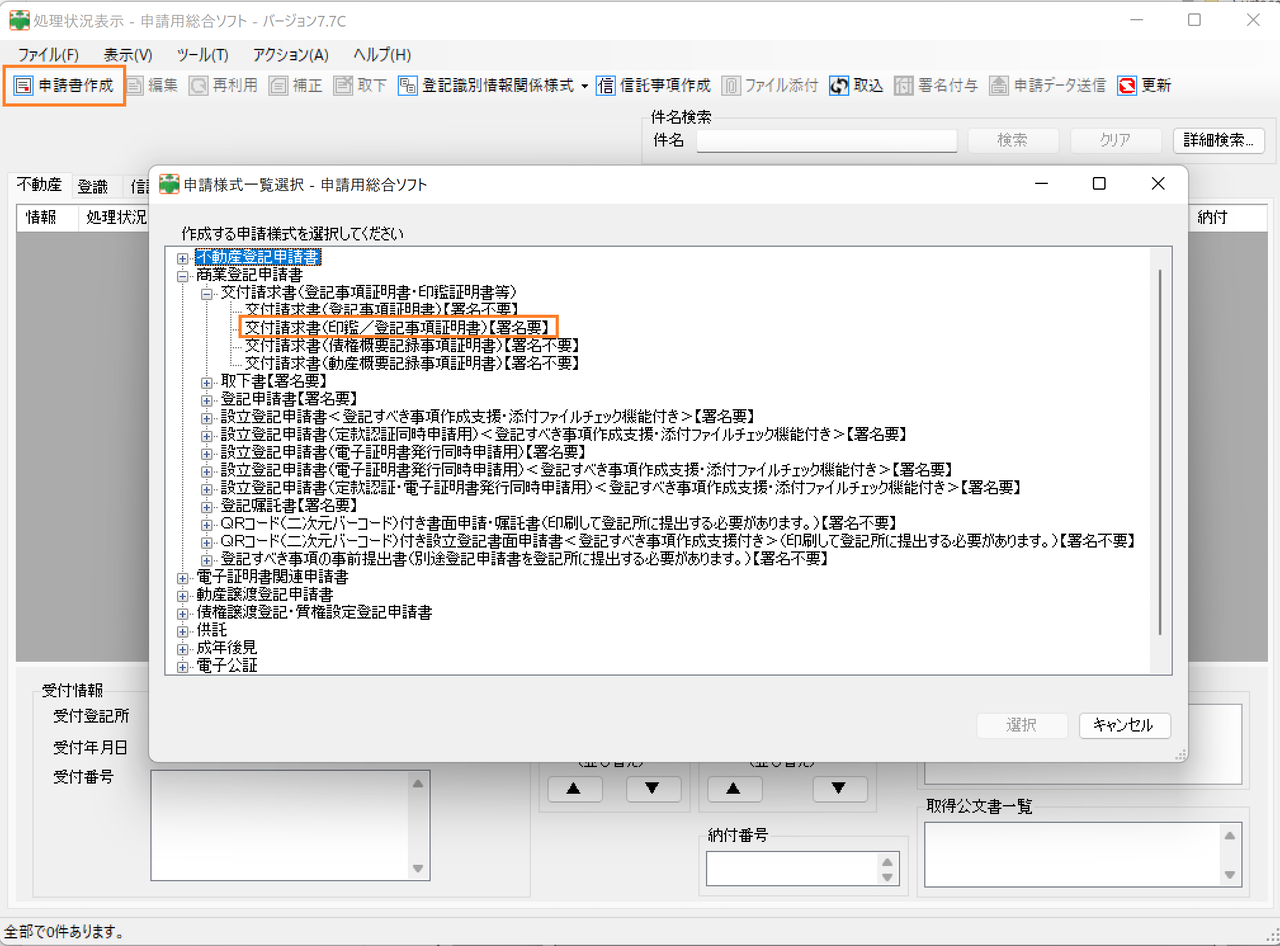Open the 補正 function icon
Viewport: 1280px width, 946px height.
[x=290, y=86]
